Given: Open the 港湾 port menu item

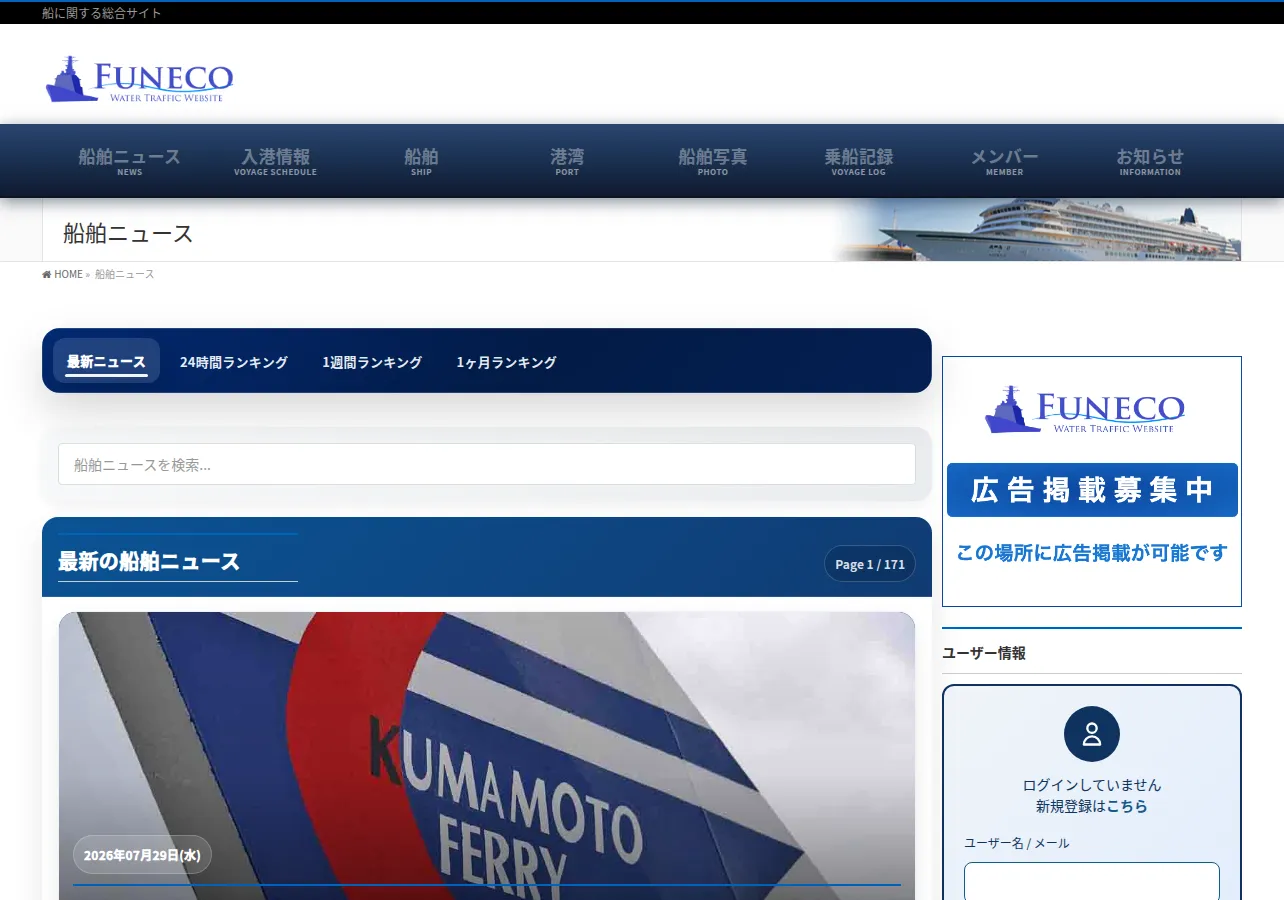Looking at the screenshot, I should pos(567,161).
